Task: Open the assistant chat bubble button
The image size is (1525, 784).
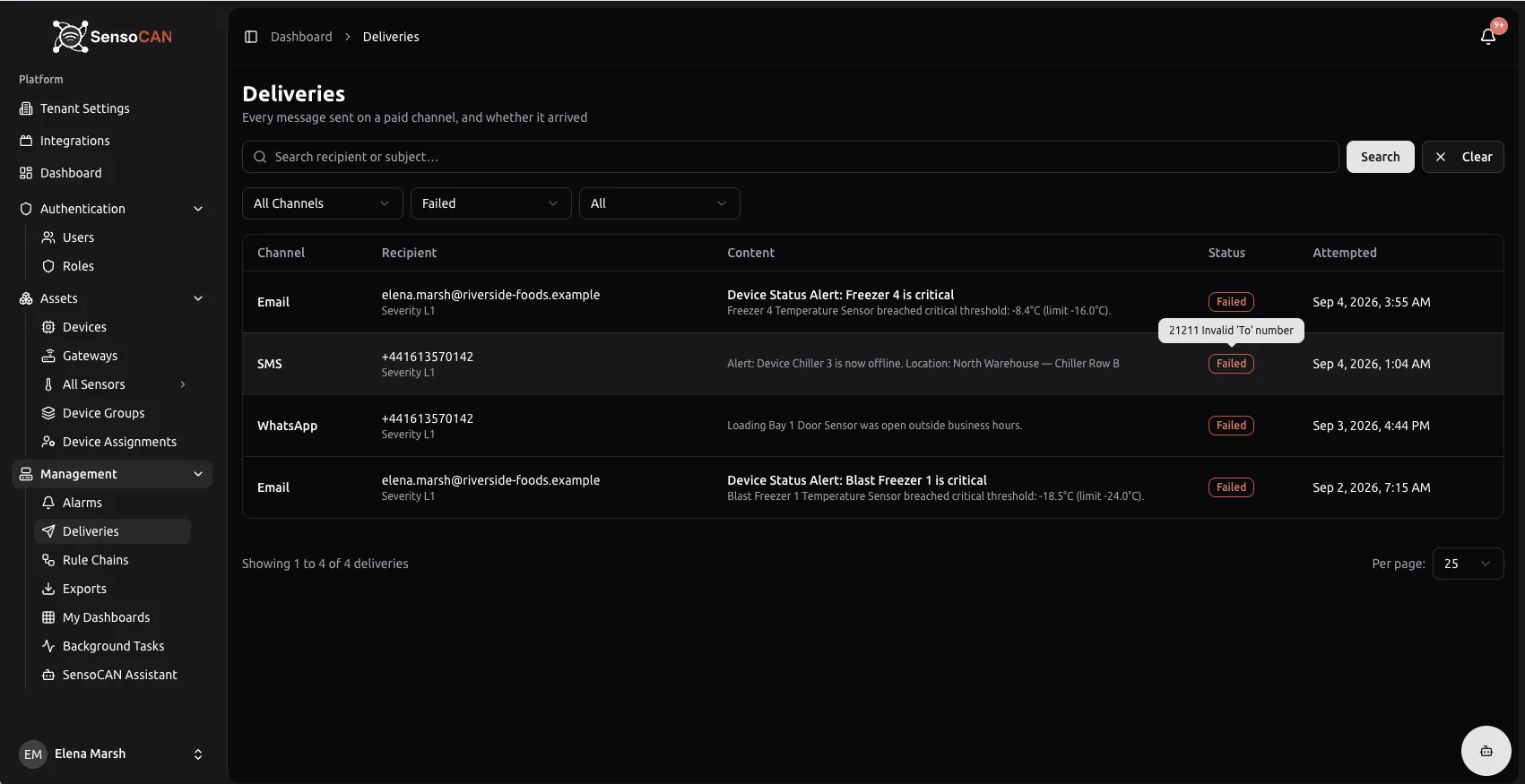Action: pos(1486,751)
